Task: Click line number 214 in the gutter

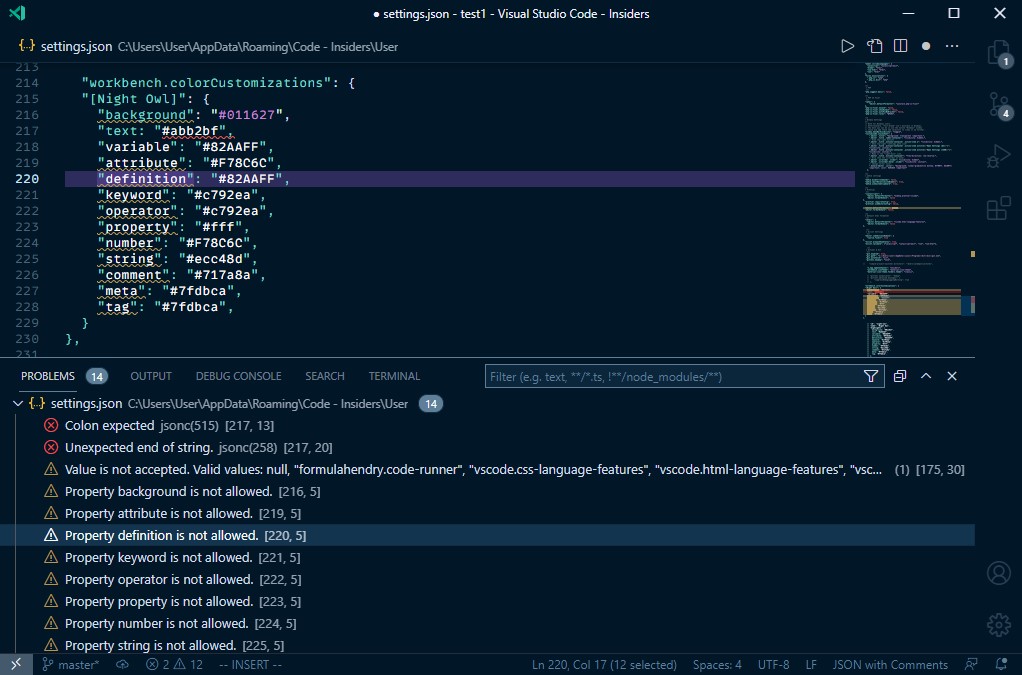Action: click(x=27, y=83)
